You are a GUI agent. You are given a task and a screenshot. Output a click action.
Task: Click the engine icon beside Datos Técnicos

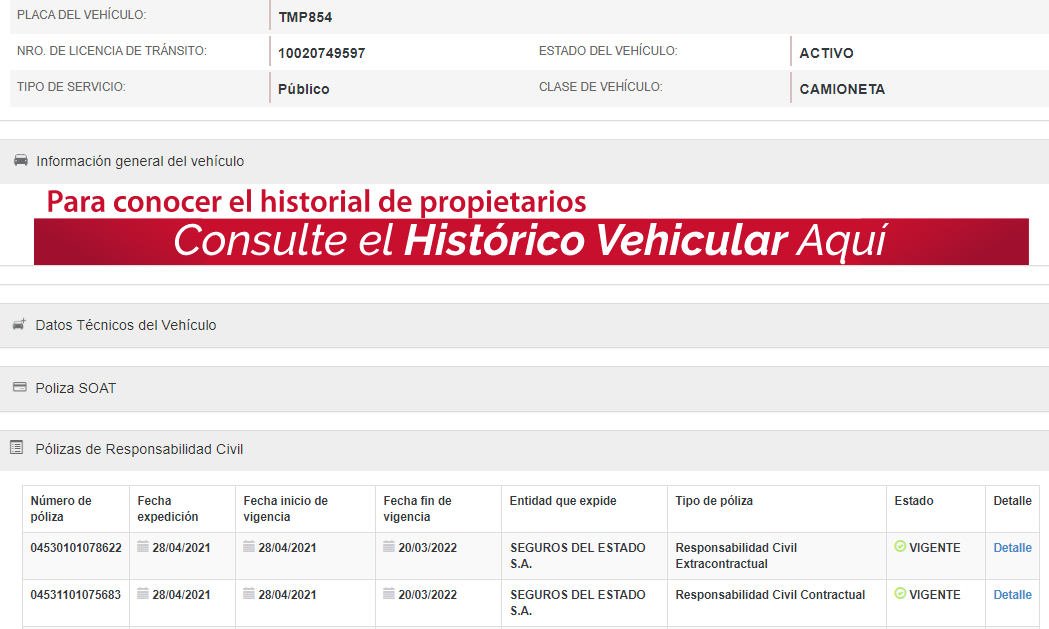coord(19,325)
